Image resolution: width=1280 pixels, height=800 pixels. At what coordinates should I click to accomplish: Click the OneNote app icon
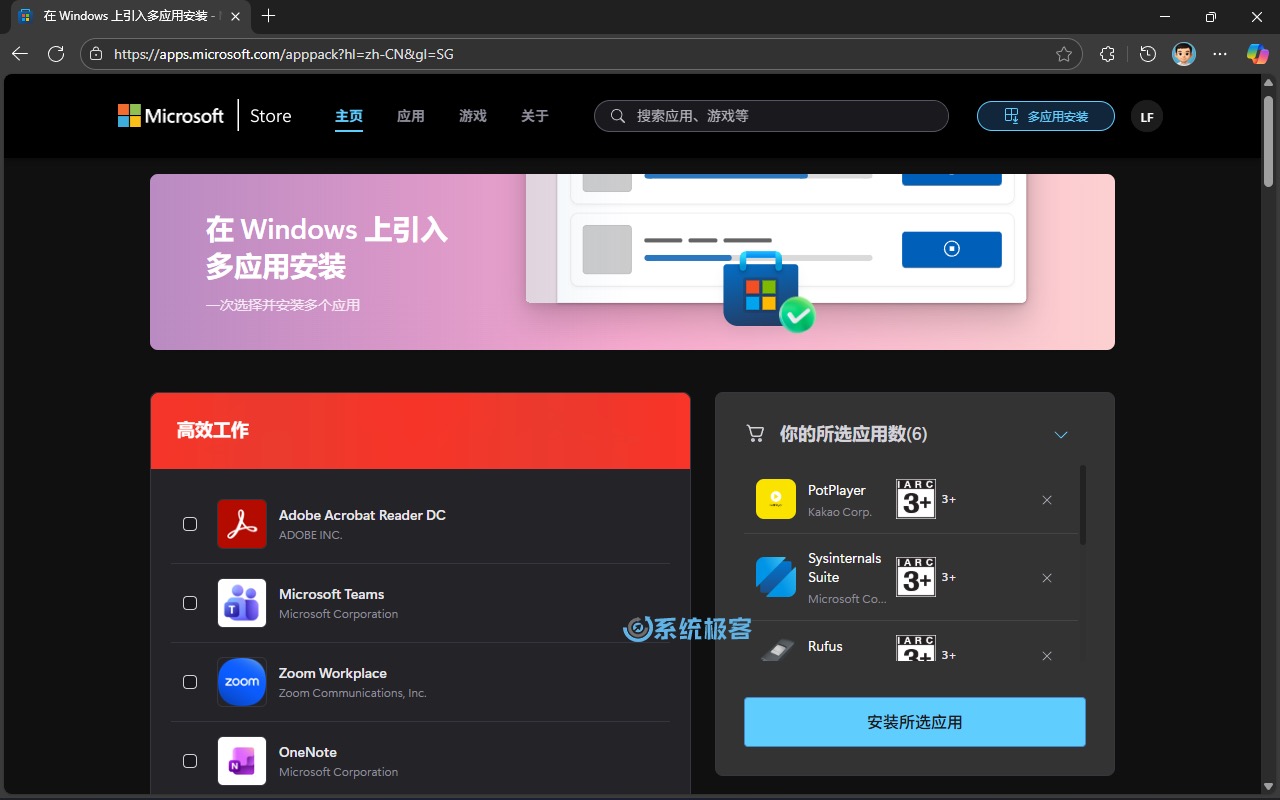[x=241, y=760]
